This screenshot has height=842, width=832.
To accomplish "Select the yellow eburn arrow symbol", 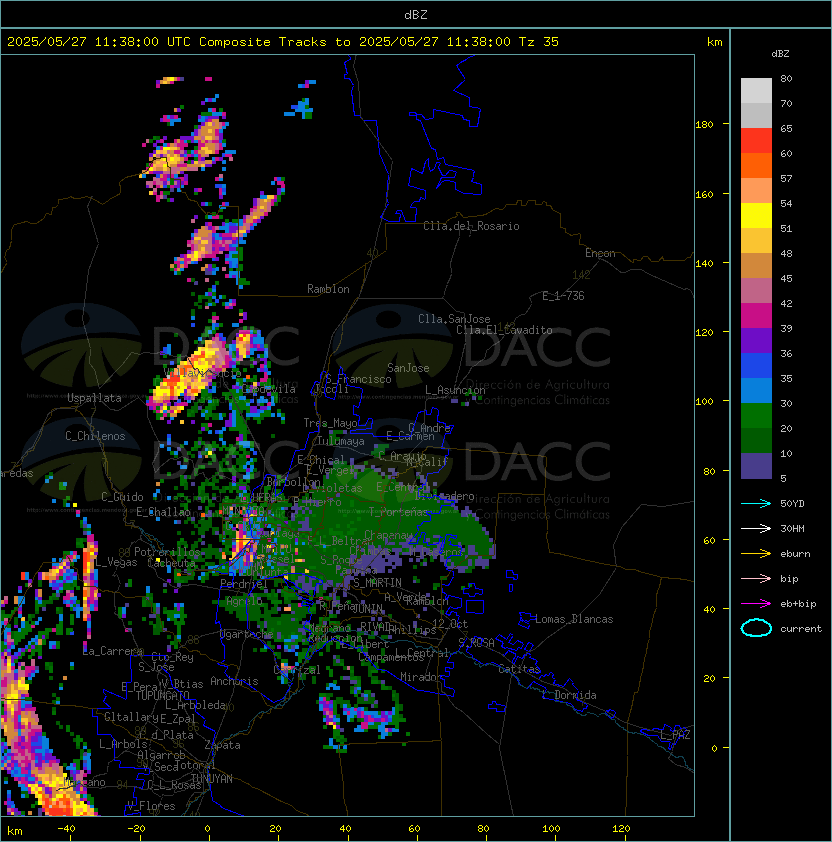I will click(756, 554).
